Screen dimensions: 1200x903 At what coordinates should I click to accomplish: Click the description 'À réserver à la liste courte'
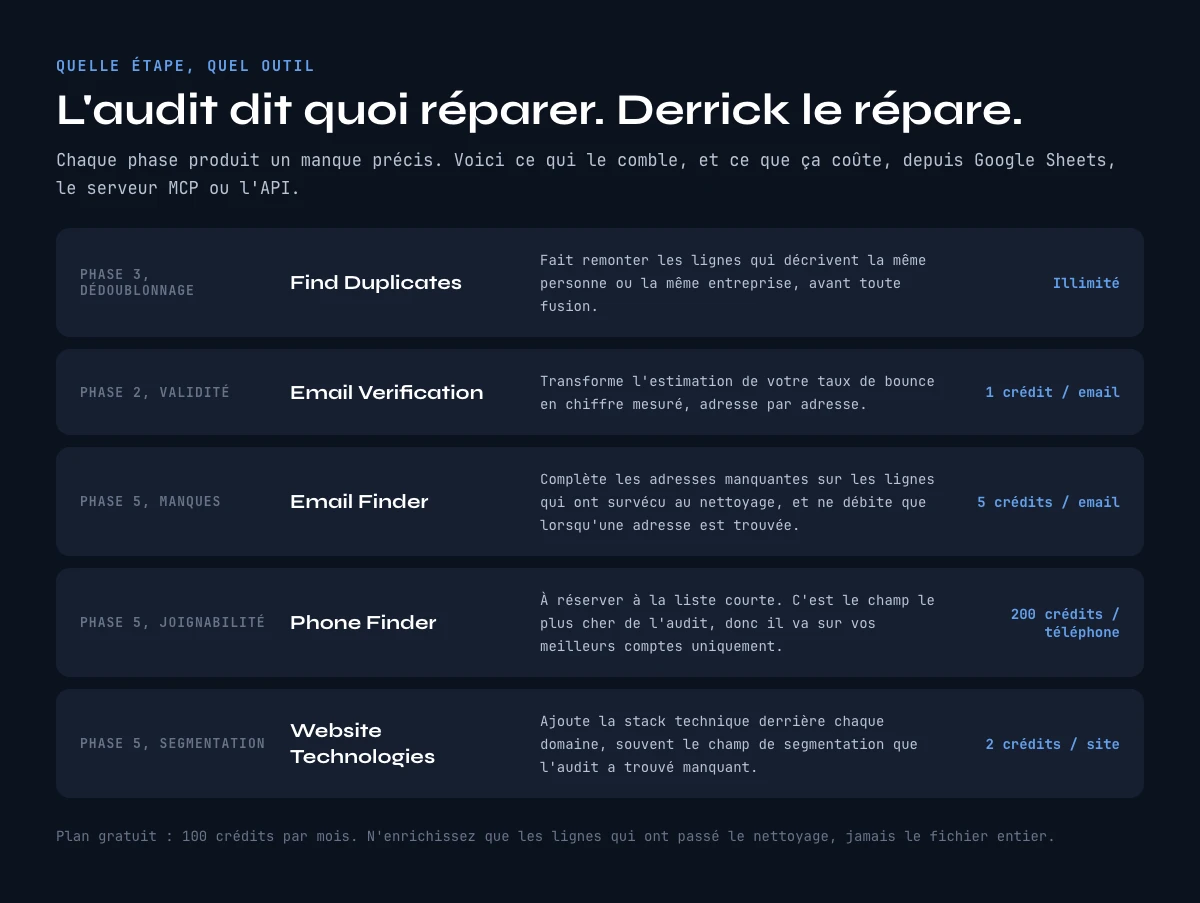click(737, 623)
